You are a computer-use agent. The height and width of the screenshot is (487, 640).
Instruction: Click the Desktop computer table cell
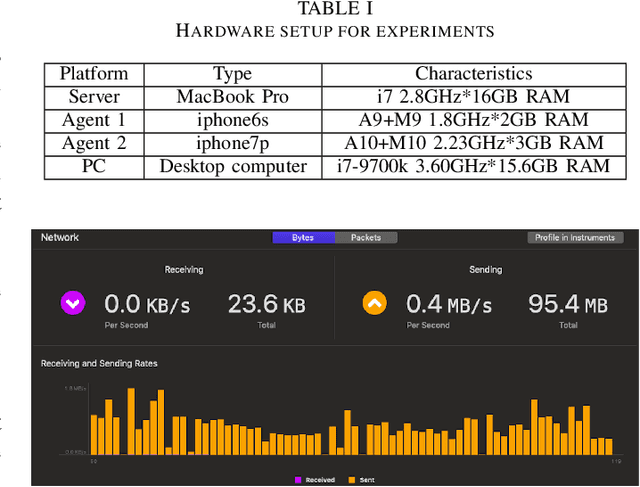pos(233,166)
